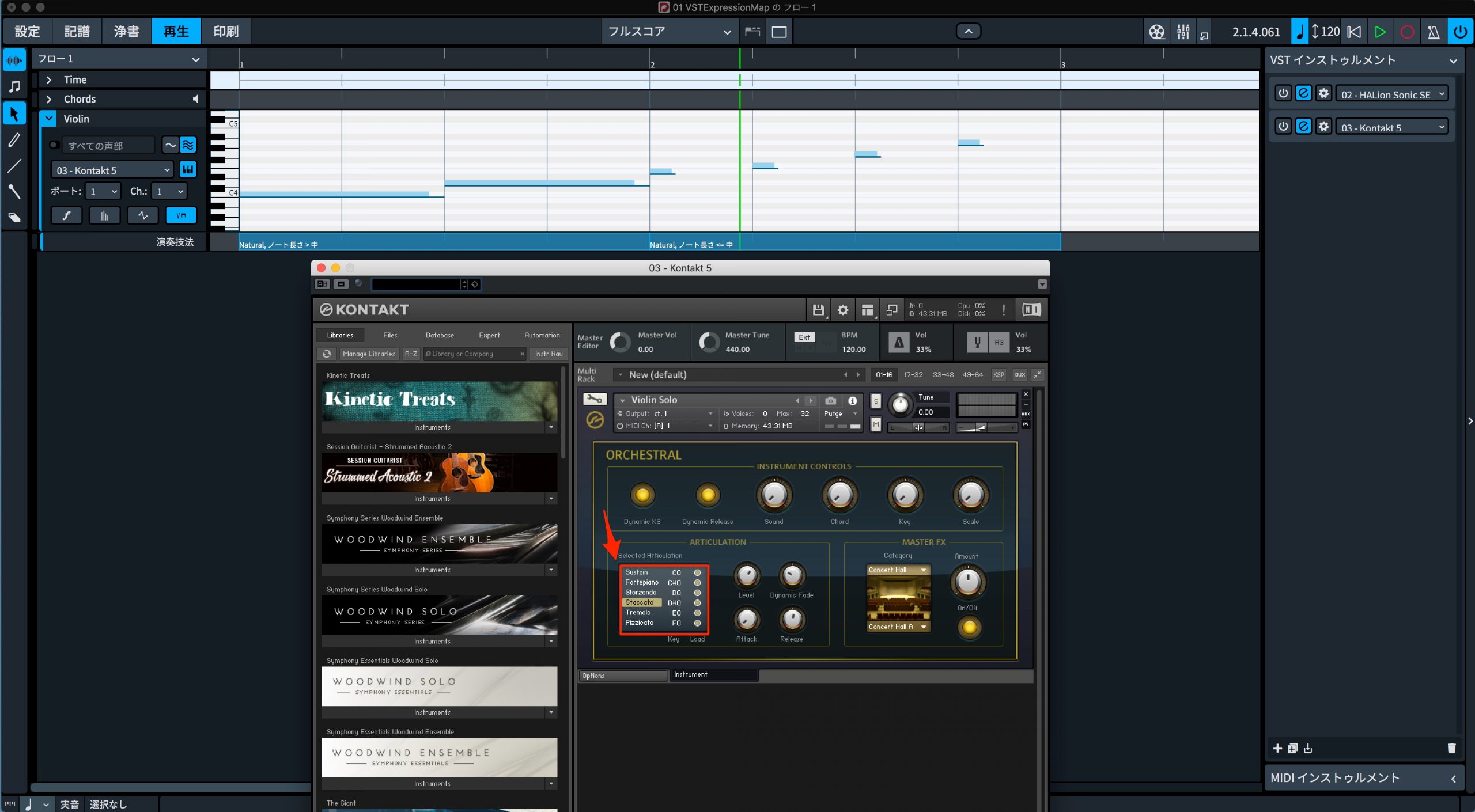
Task: Adjust the Master Vol knob
Action: [x=620, y=342]
